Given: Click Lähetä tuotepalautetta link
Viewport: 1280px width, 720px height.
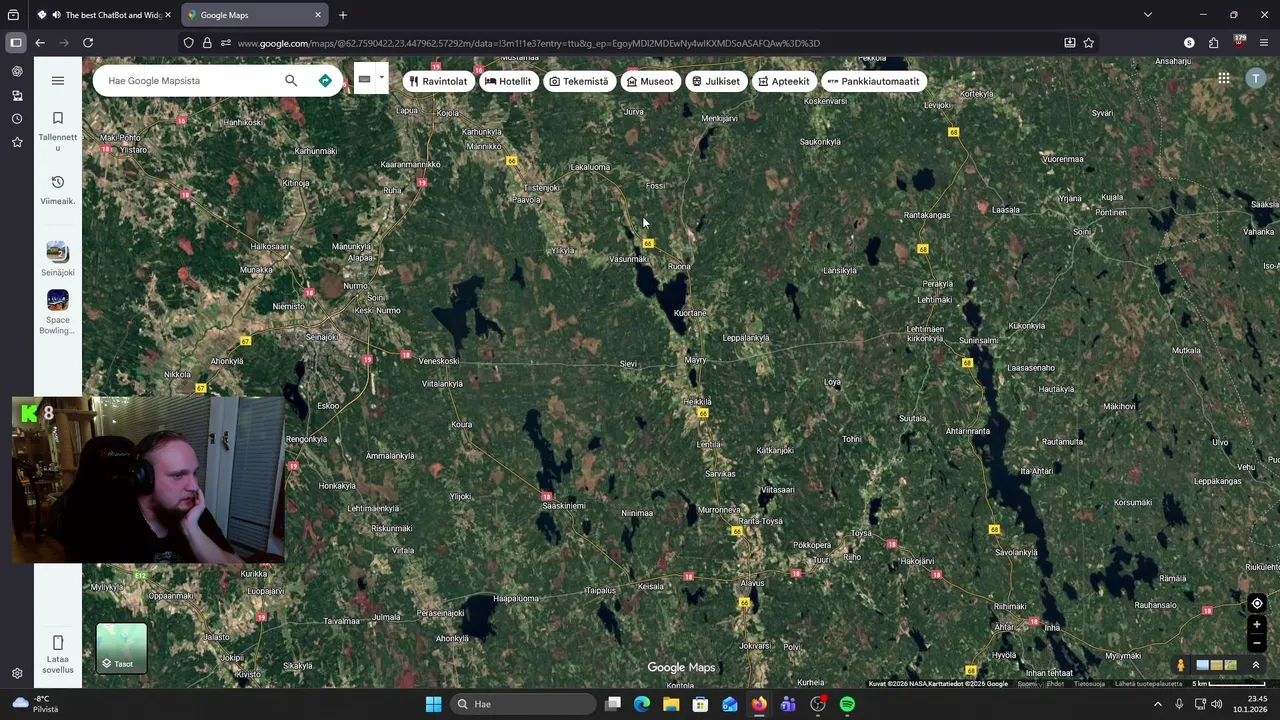Looking at the screenshot, I should tap(1148, 684).
